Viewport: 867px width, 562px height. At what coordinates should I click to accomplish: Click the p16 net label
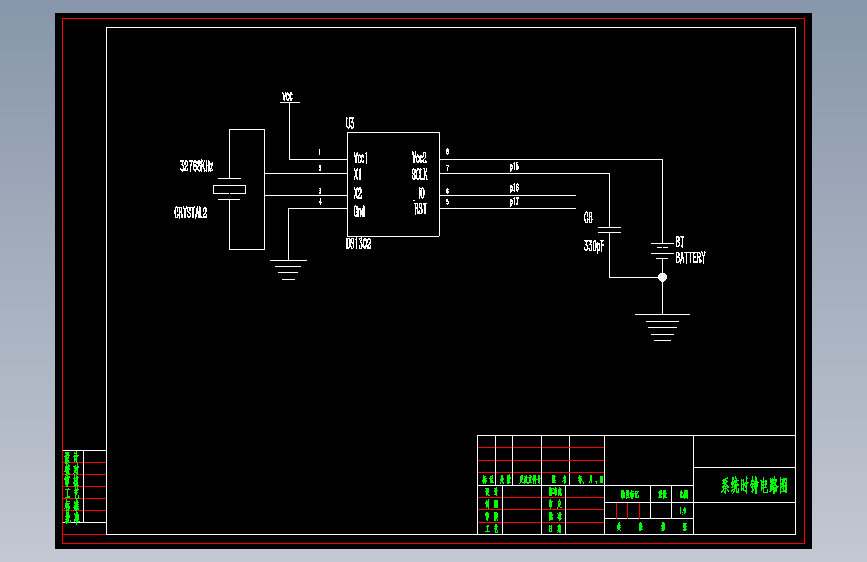tap(514, 188)
